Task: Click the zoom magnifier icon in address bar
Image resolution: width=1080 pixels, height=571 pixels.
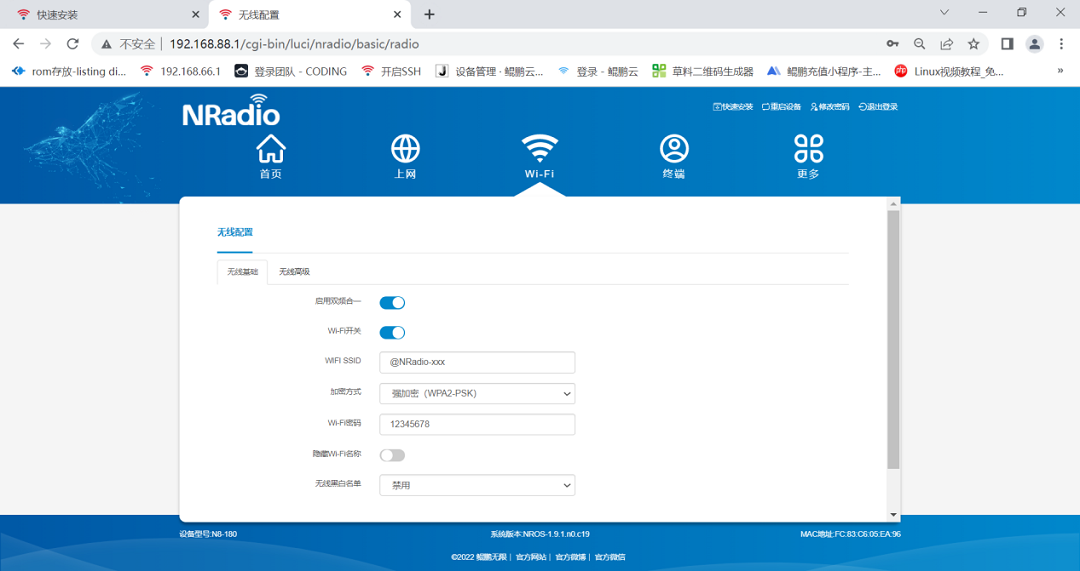Action: 920,44
